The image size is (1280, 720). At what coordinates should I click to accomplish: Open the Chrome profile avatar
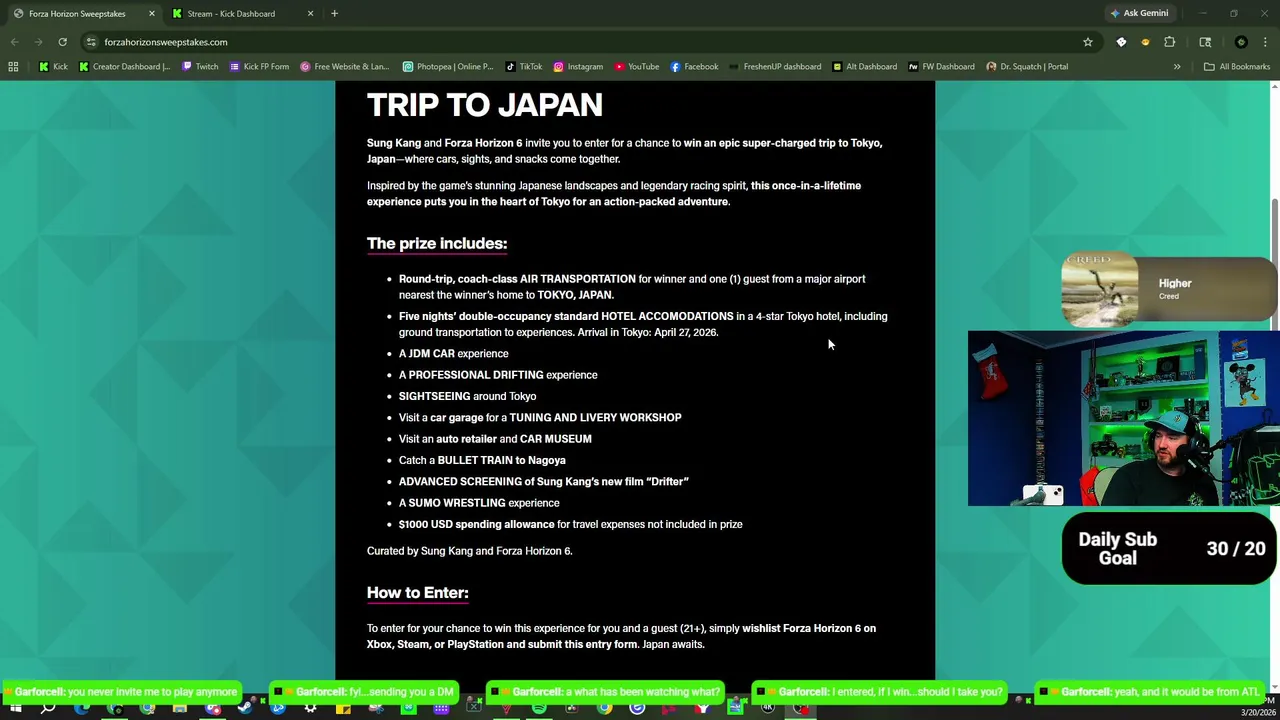(1241, 42)
